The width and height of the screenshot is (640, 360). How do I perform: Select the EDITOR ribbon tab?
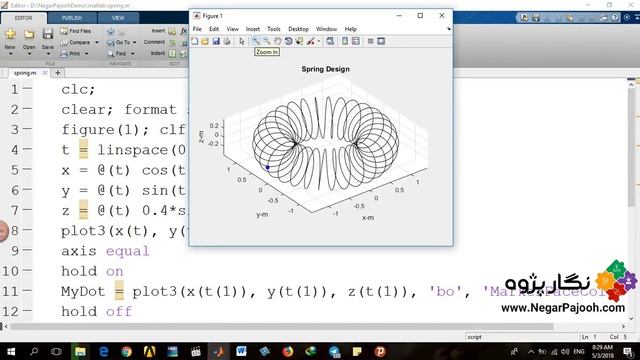click(23, 18)
